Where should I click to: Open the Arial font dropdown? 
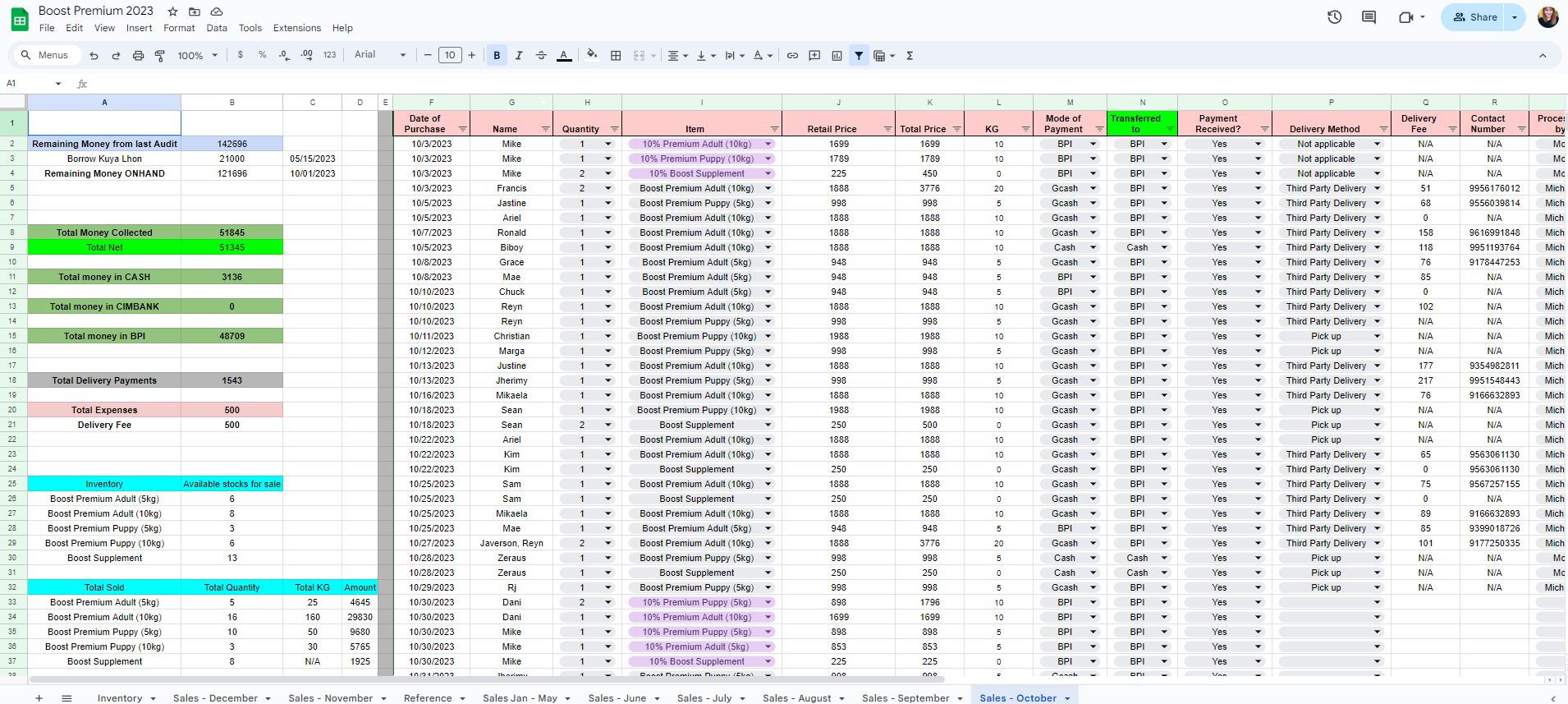click(x=380, y=55)
